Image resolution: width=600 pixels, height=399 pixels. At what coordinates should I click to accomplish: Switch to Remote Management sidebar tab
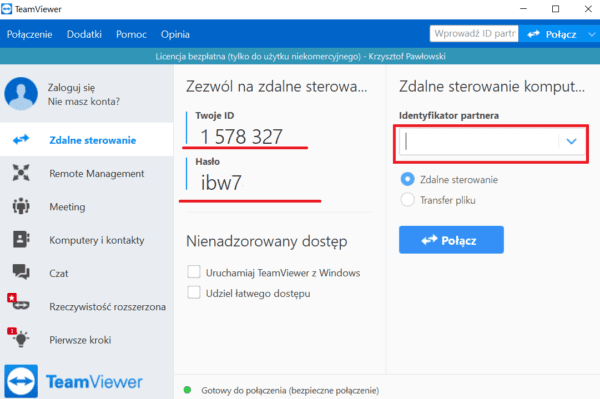point(86,173)
